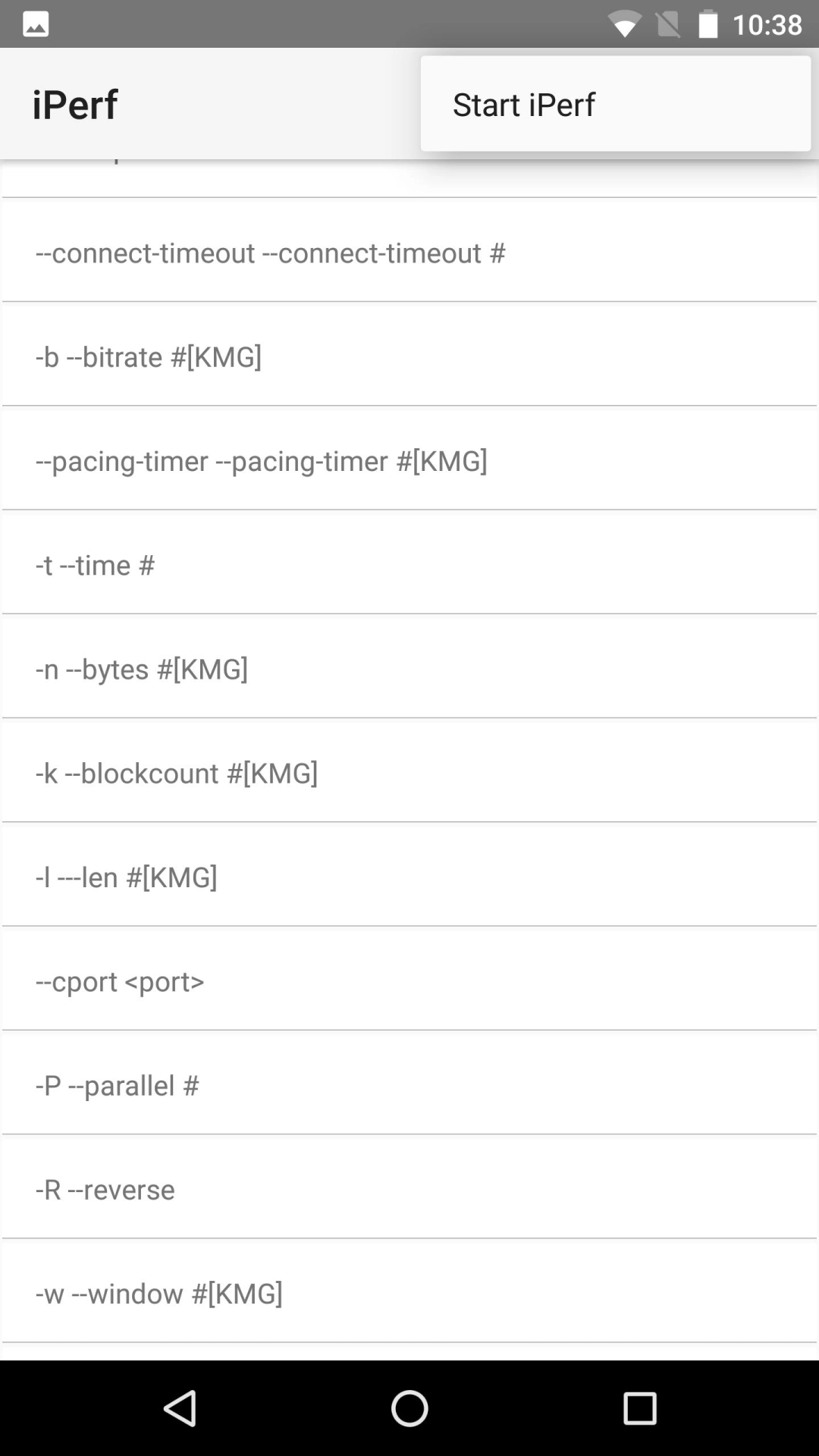The height and width of the screenshot is (1456, 819).
Task: Select the --cport port field
Action: [409, 981]
